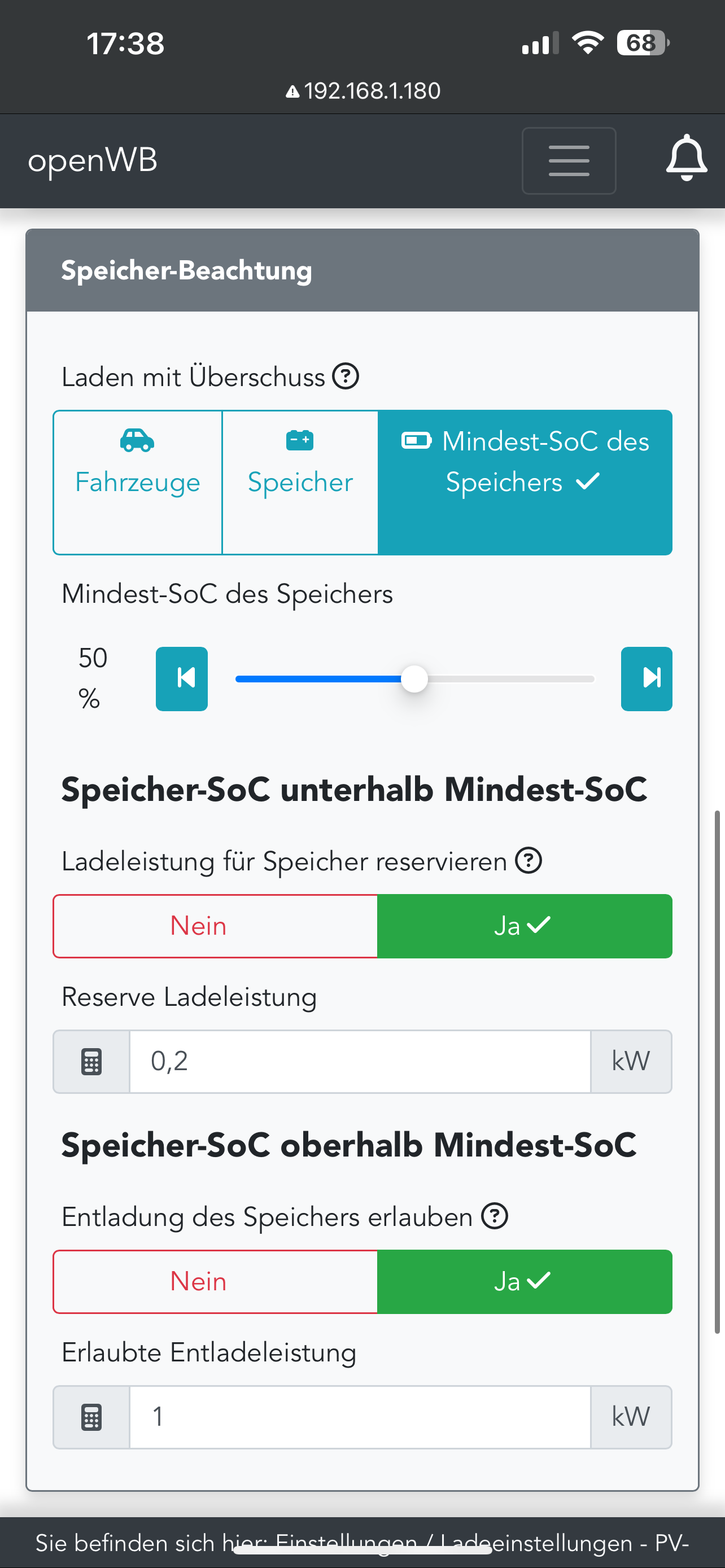Allow Entladung des Speichers with Ja

click(525, 1281)
